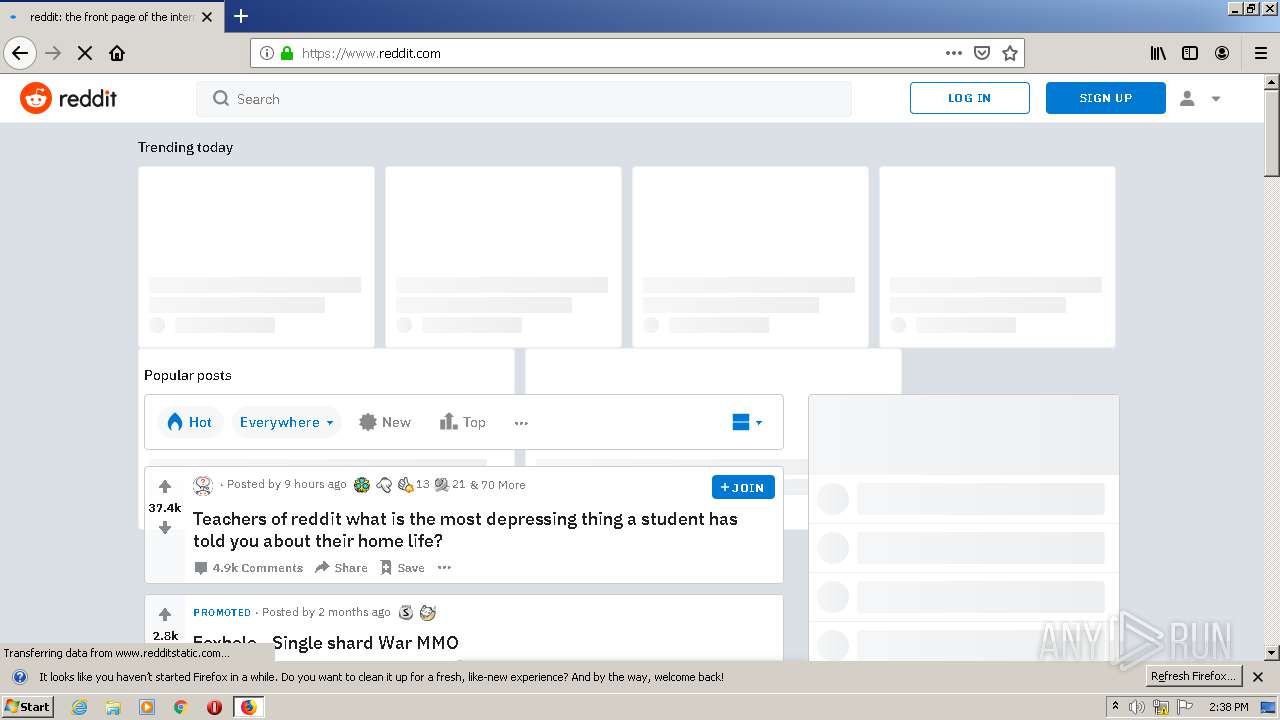
Task: Select the reddit browser tab
Action: 111,17
